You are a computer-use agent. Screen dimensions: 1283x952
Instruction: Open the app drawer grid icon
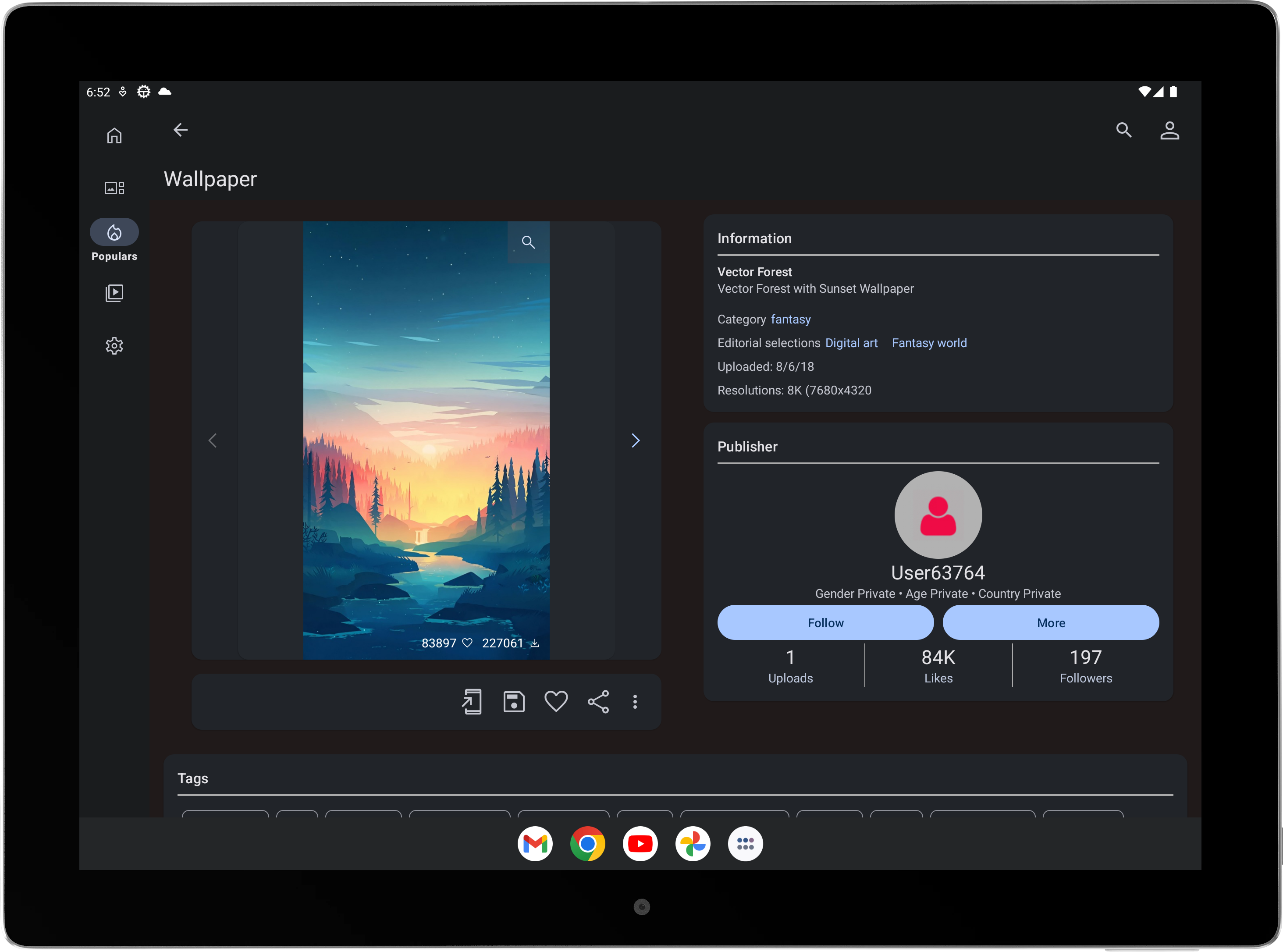[745, 844]
